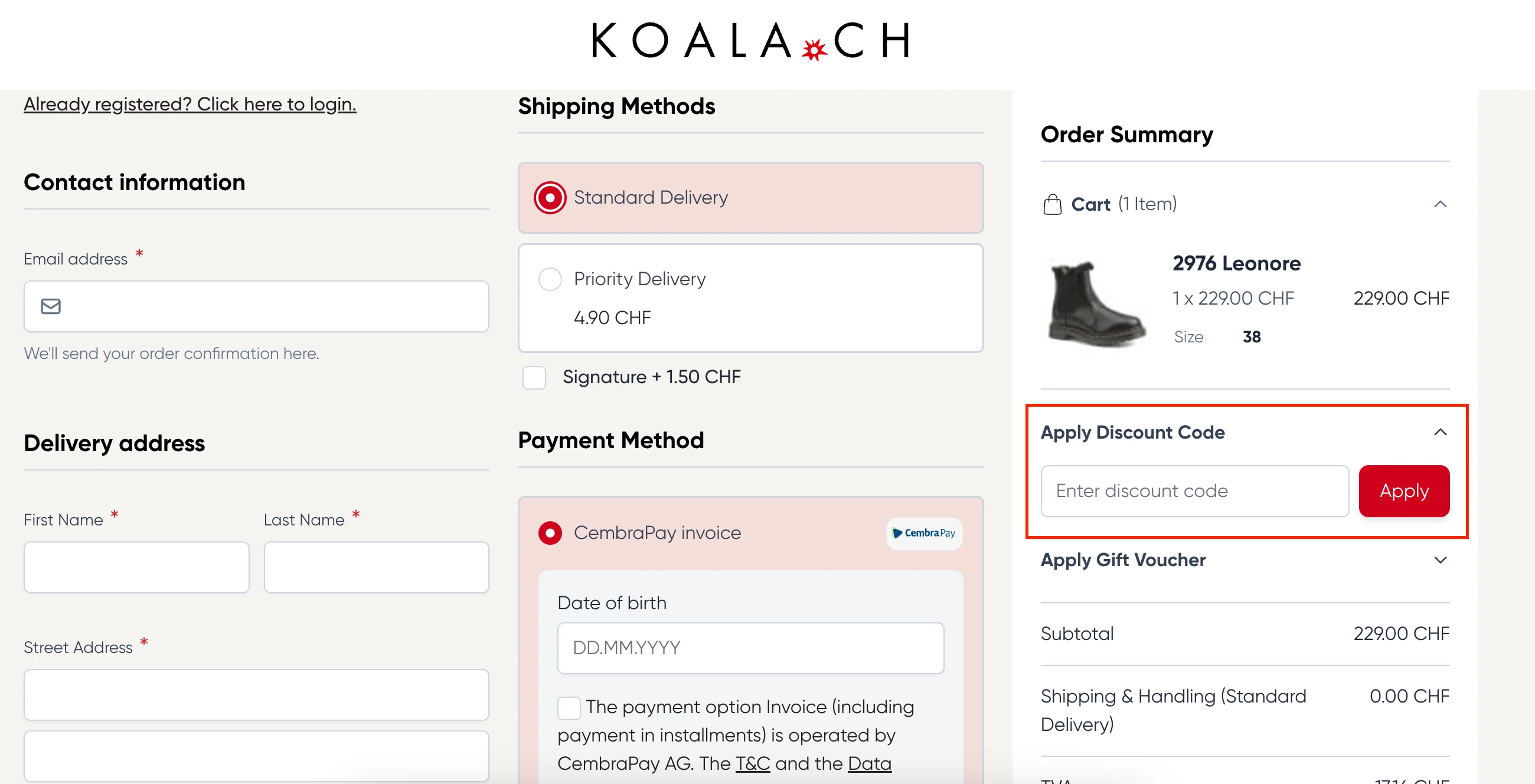This screenshot has height=784, width=1535.
Task: Collapse the Apply Discount Code section
Action: point(1441,432)
